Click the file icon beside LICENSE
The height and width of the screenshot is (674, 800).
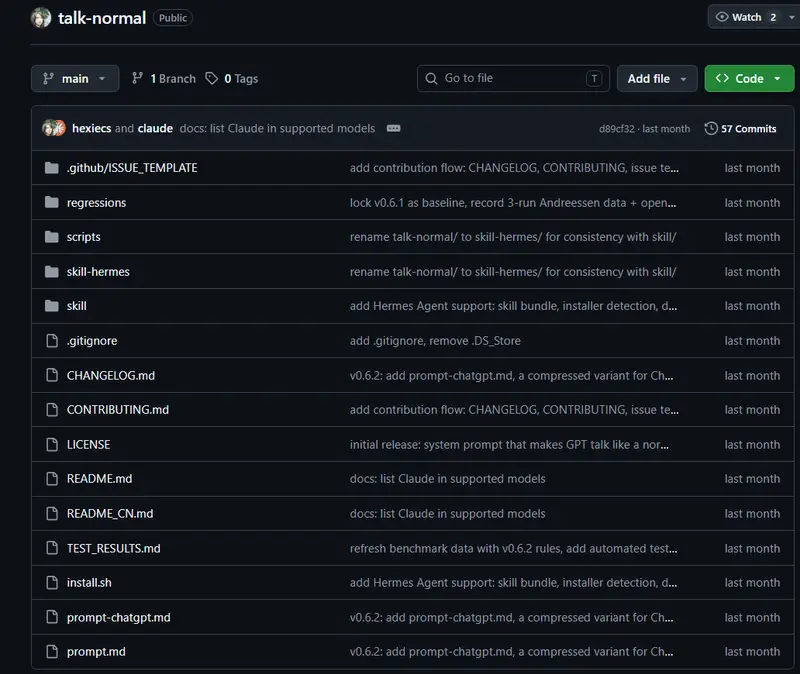pyautogui.click(x=52, y=444)
